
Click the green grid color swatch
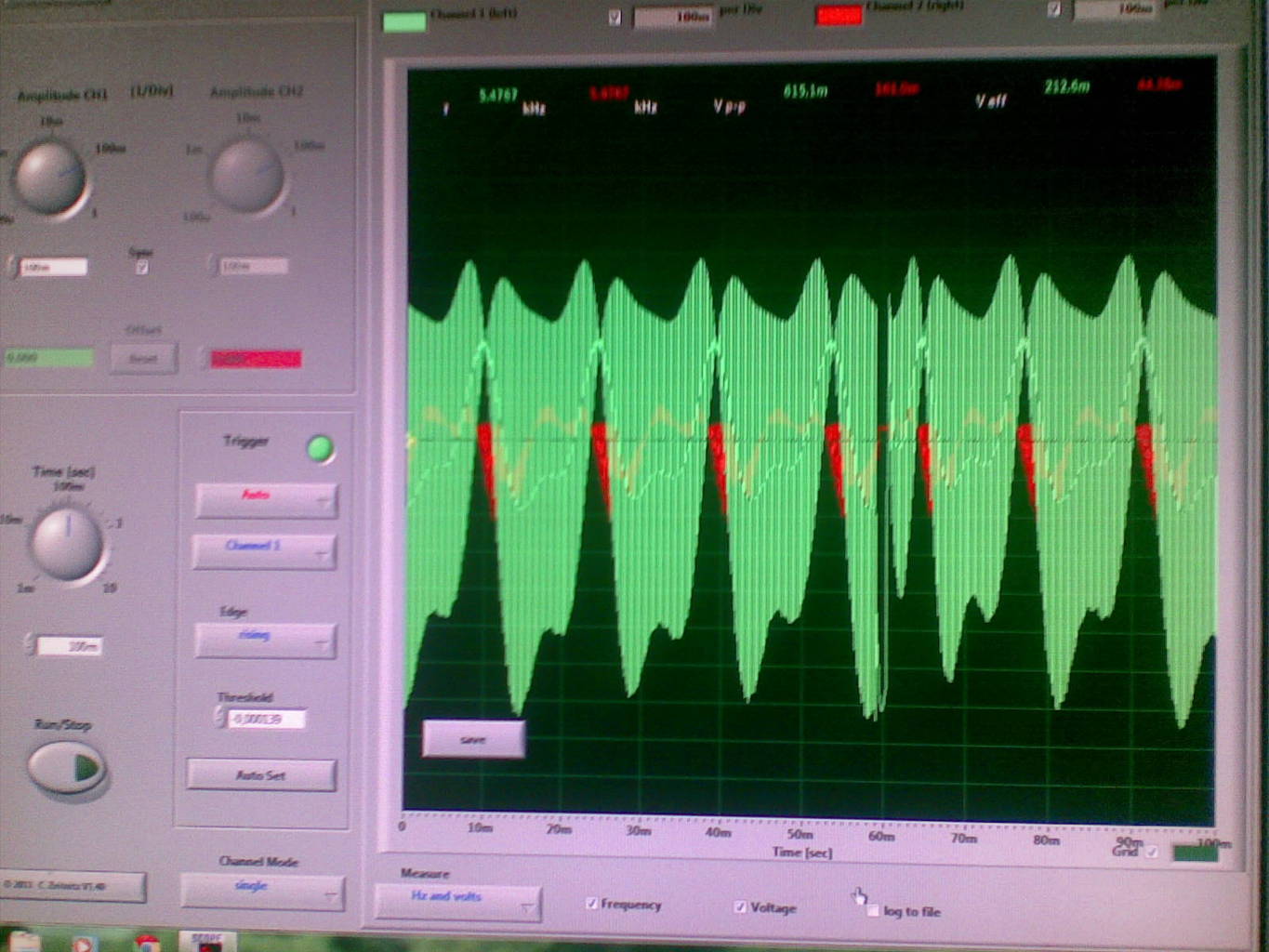click(x=1195, y=853)
